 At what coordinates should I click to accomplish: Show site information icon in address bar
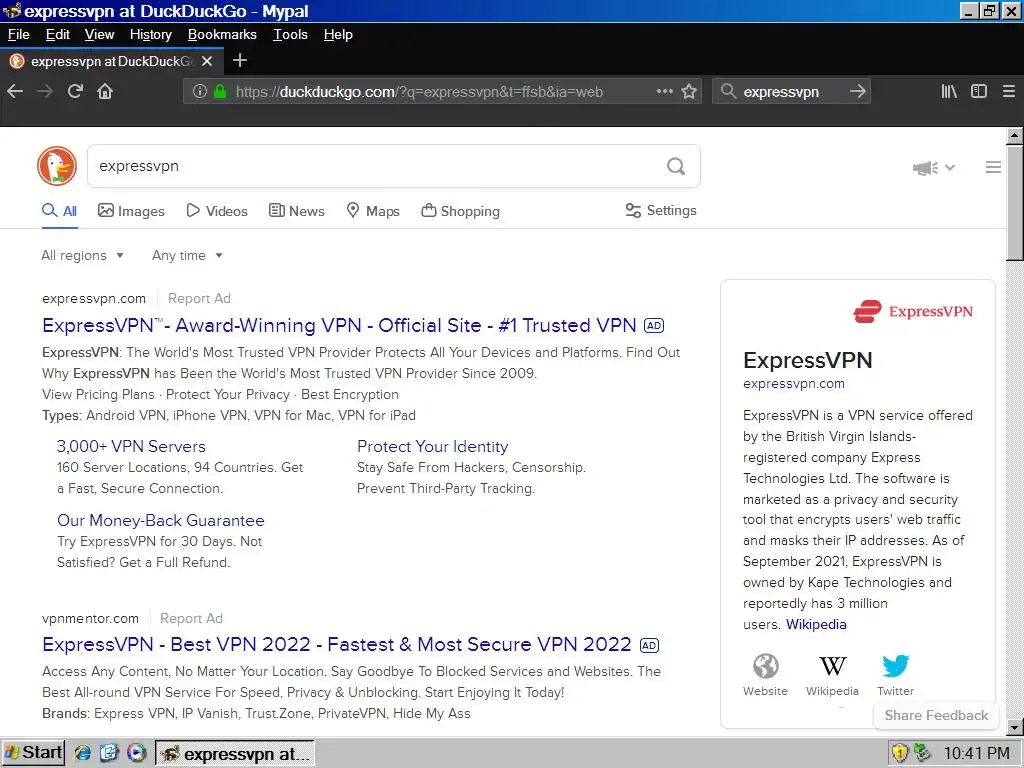click(x=200, y=91)
